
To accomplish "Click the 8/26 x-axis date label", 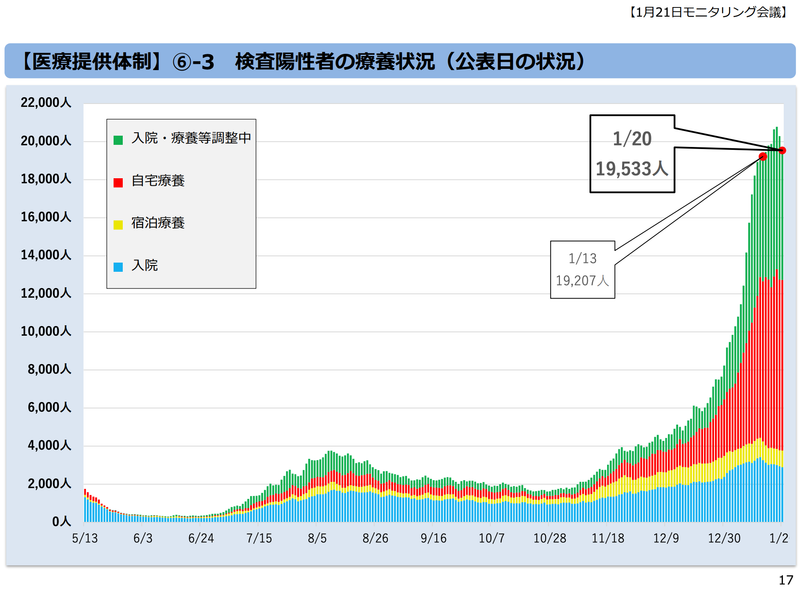I will click(x=376, y=539).
